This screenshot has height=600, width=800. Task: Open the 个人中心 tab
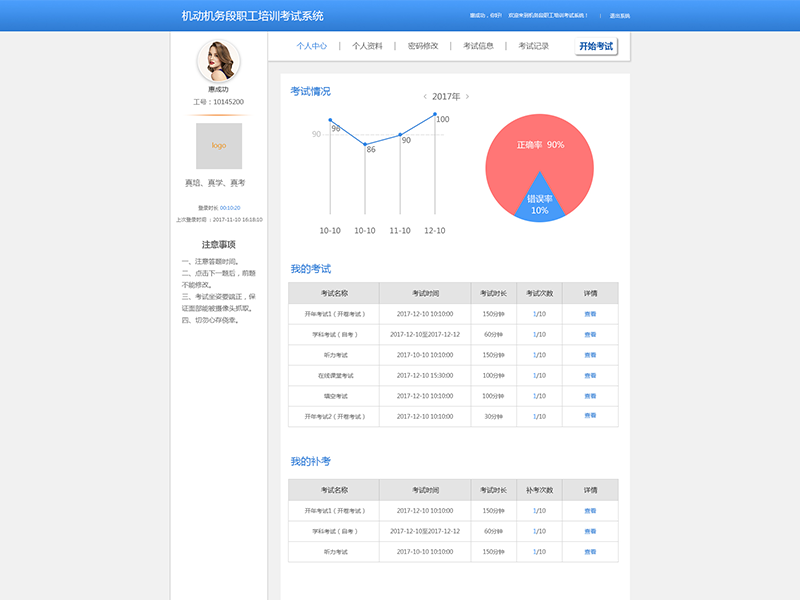pos(312,46)
